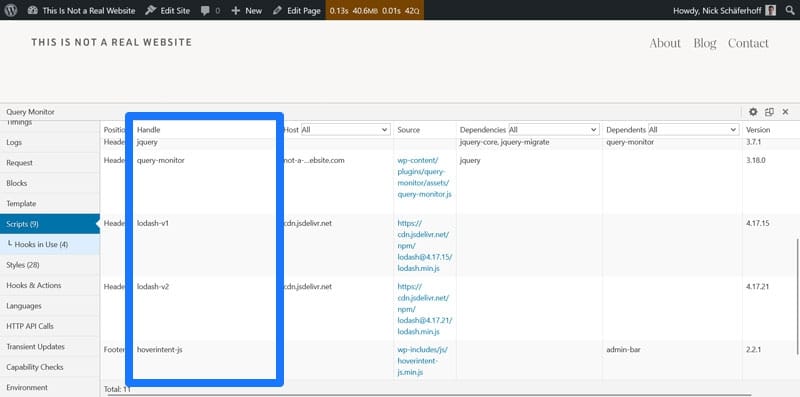This screenshot has width=800, height=397.
Task: Click the lodash-v1 handle cell
Action: point(153,223)
